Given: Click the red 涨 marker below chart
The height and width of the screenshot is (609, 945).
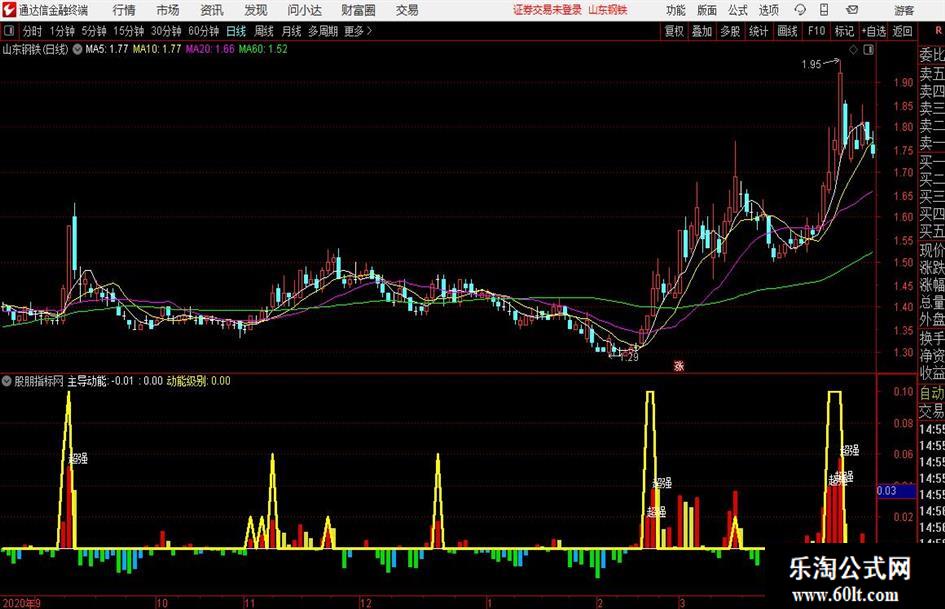Looking at the screenshot, I should [x=679, y=365].
